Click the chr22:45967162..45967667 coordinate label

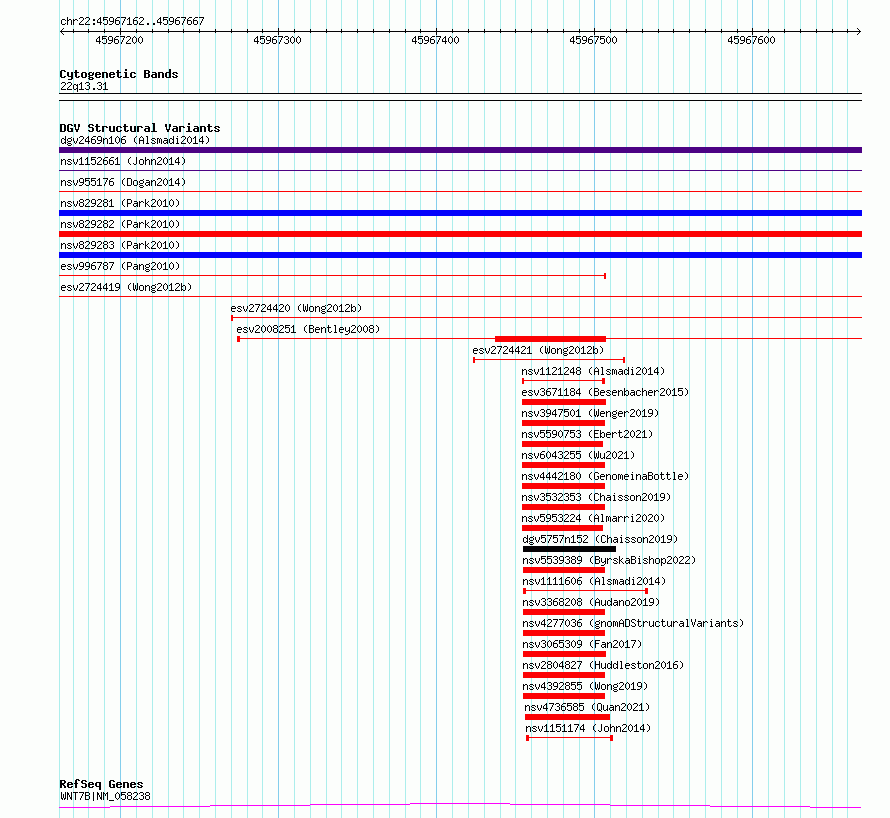[132, 21]
